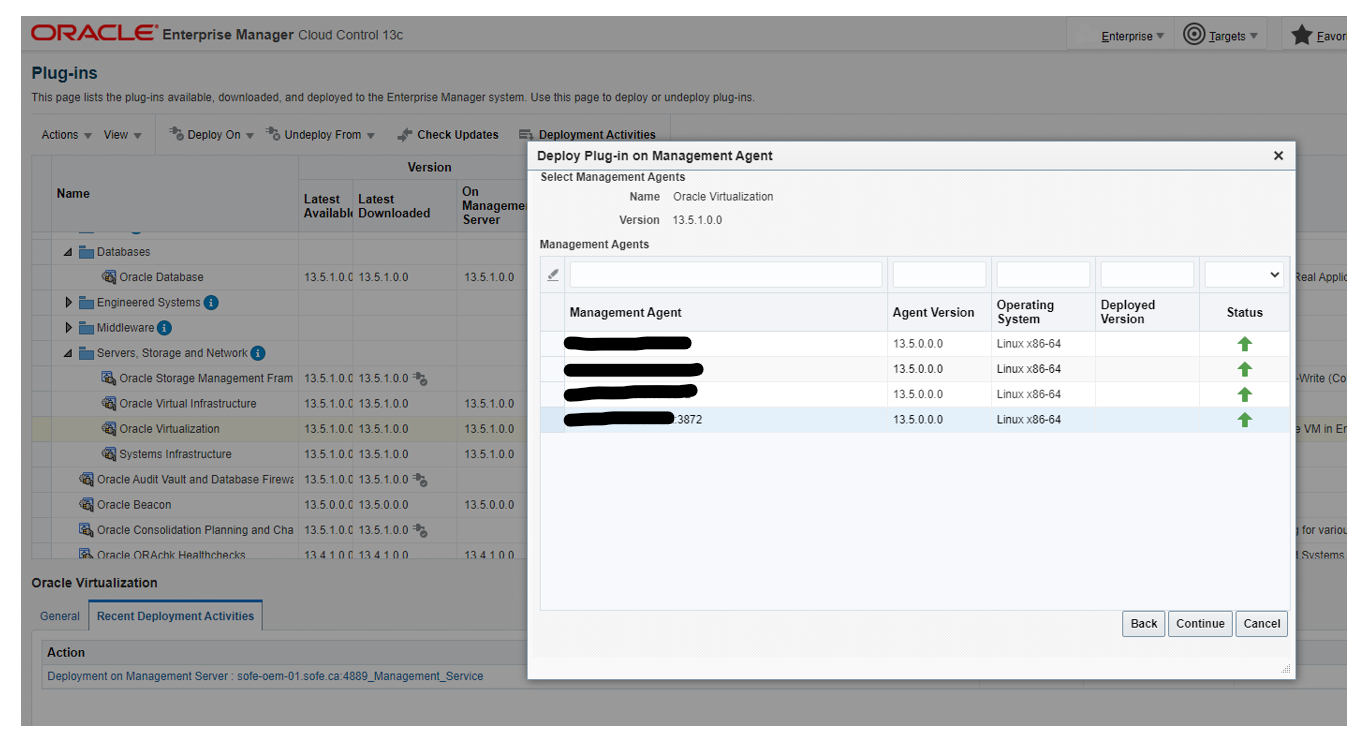
Task: Click the info icon beside Engineered Systems
Action: 211,303
